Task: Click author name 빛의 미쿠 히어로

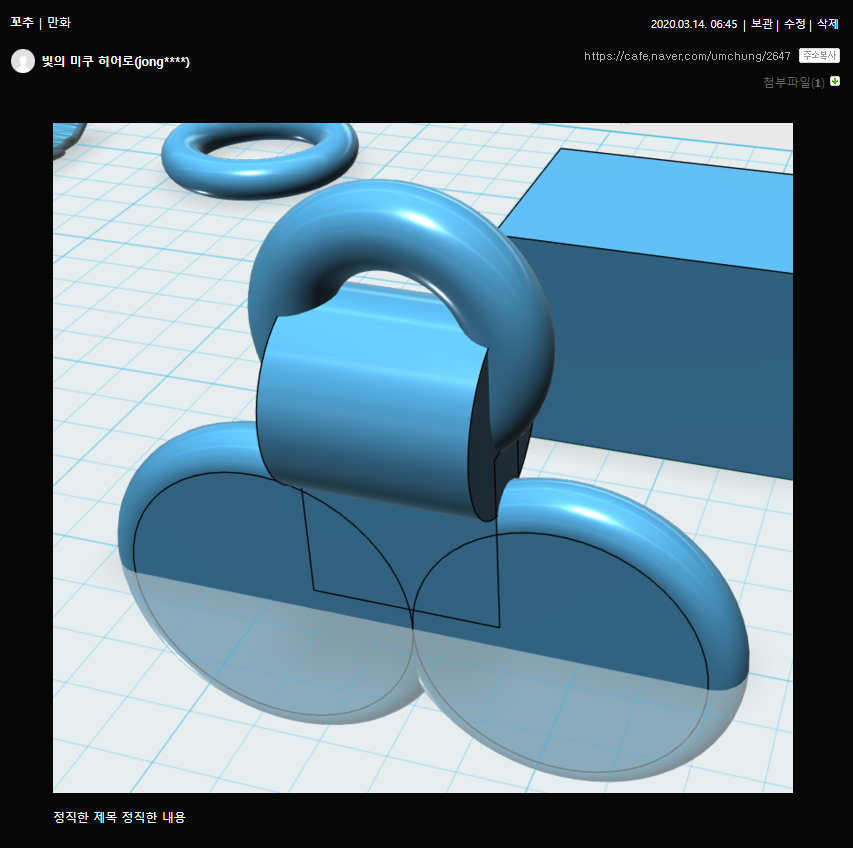Action: coord(116,61)
